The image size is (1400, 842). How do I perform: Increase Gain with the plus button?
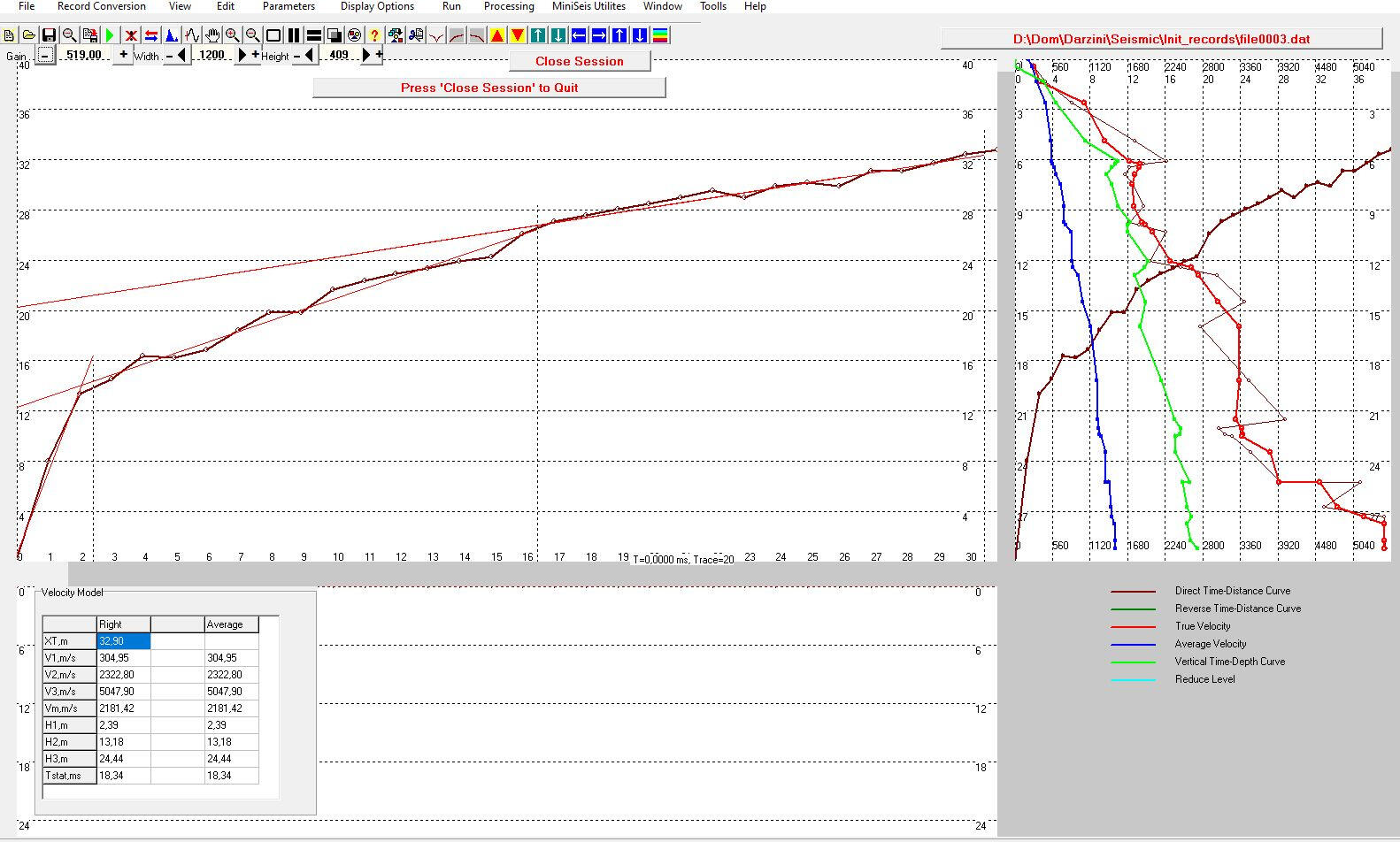(123, 55)
